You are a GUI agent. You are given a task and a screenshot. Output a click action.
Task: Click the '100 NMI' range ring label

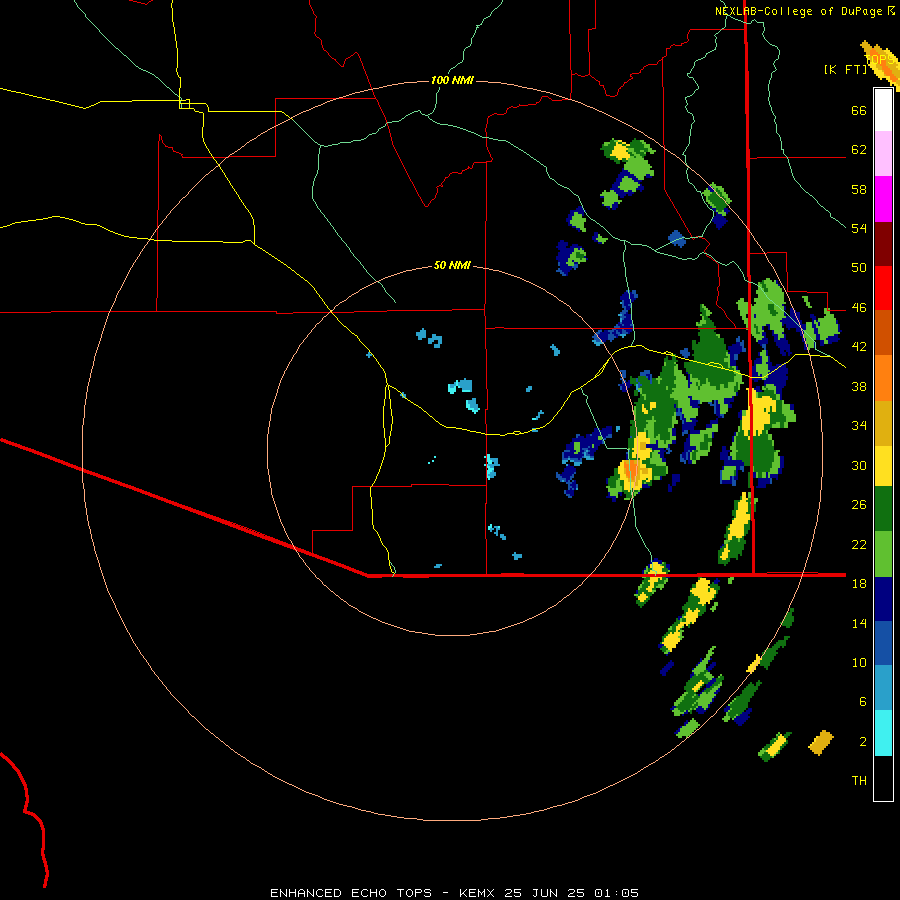coord(452,80)
